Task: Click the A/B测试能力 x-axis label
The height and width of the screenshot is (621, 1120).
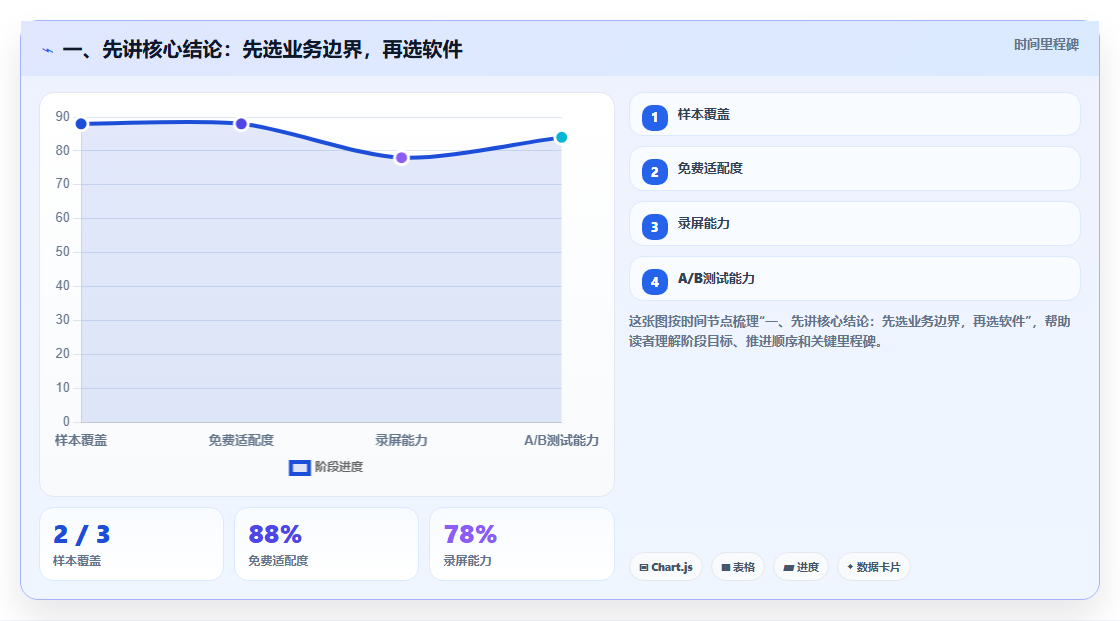Action: pyautogui.click(x=561, y=440)
